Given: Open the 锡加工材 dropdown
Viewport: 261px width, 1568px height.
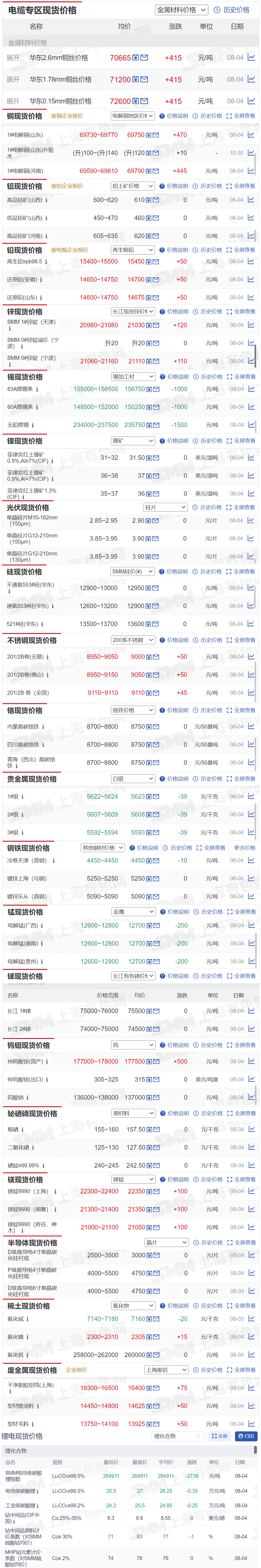Looking at the screenshot, I should click(x=133, y=377).
